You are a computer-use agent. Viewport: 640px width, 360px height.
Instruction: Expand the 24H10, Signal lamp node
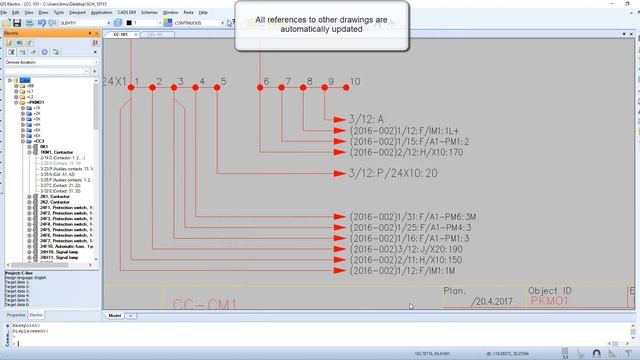pyautogui.click(x=29, y=252)
